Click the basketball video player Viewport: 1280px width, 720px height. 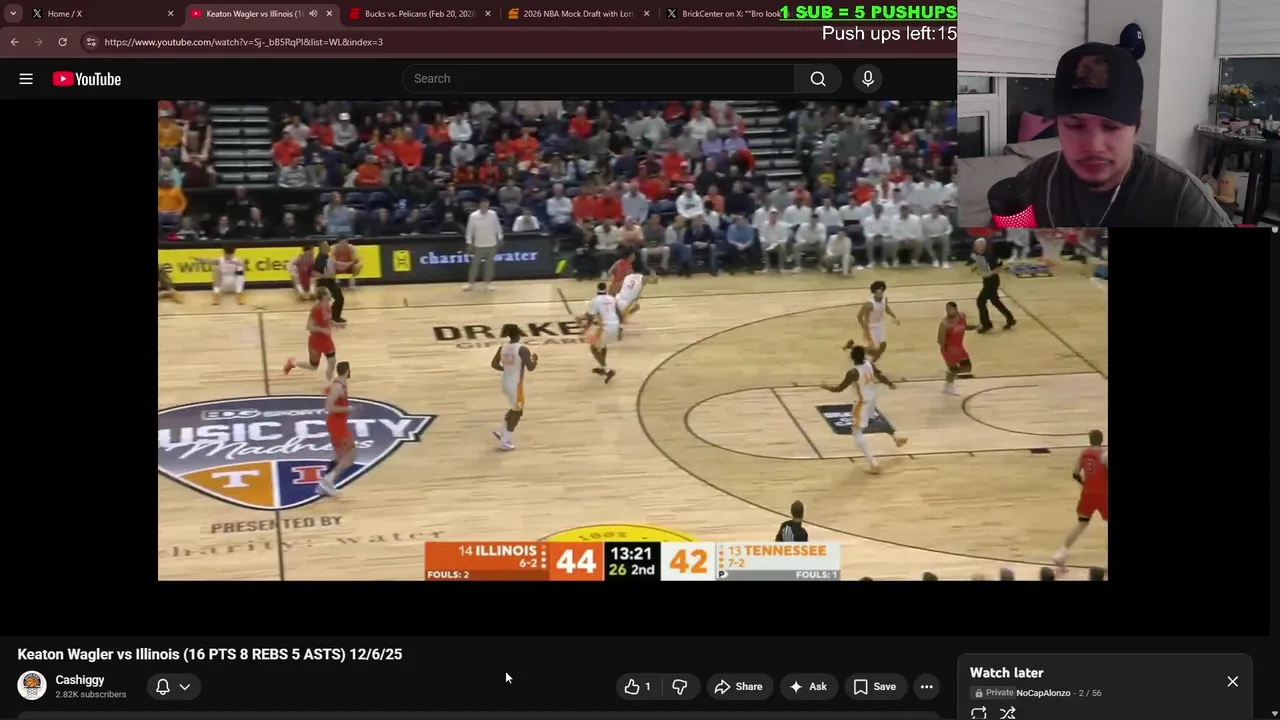click(632, 340)
